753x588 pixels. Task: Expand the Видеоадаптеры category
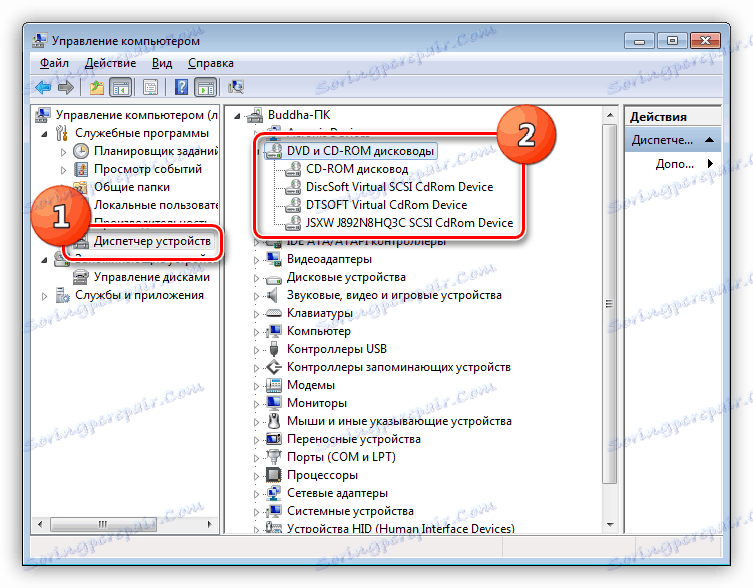(256, 260)
